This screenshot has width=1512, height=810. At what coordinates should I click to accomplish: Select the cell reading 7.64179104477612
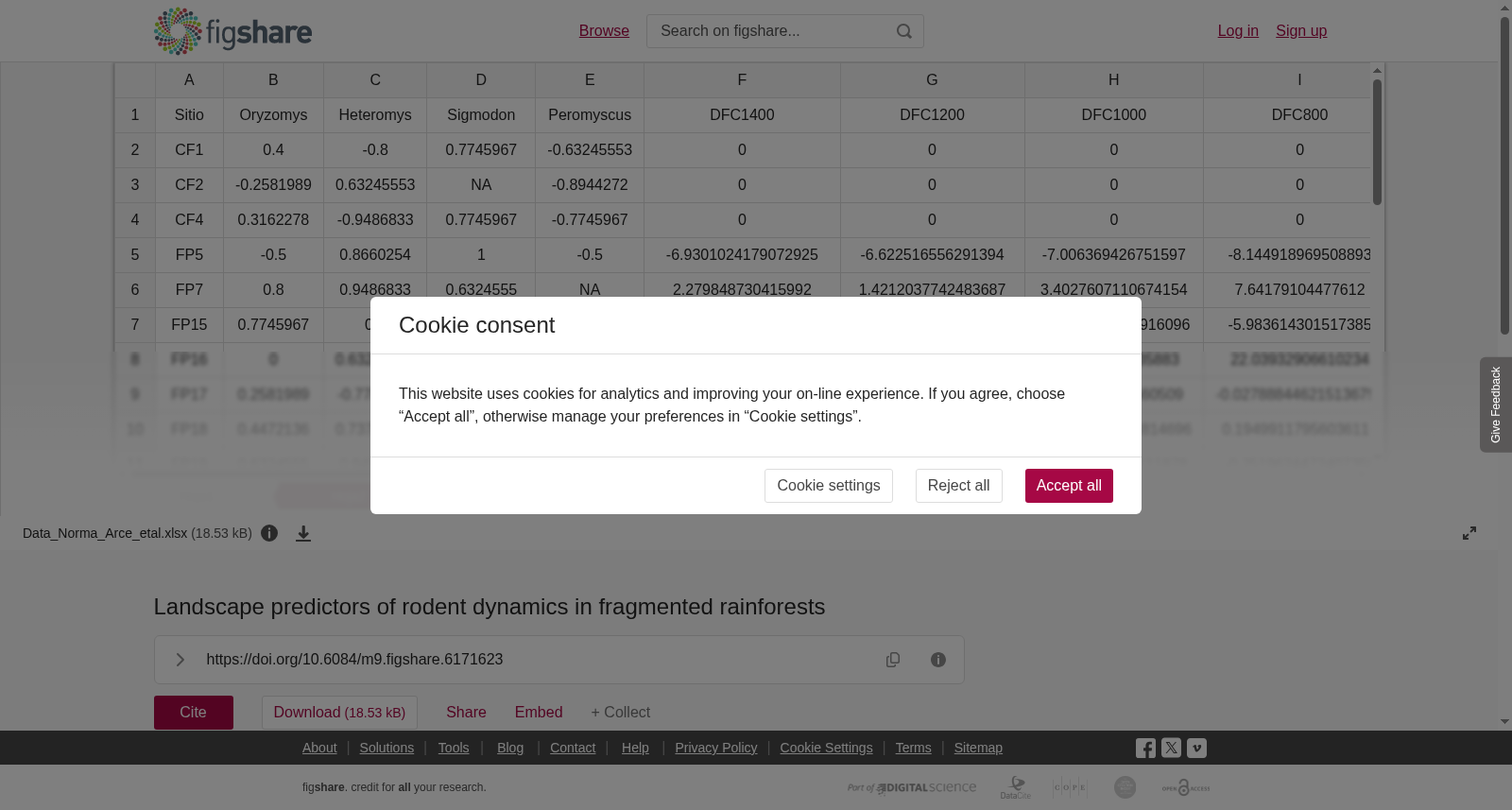pos(1287,290)
